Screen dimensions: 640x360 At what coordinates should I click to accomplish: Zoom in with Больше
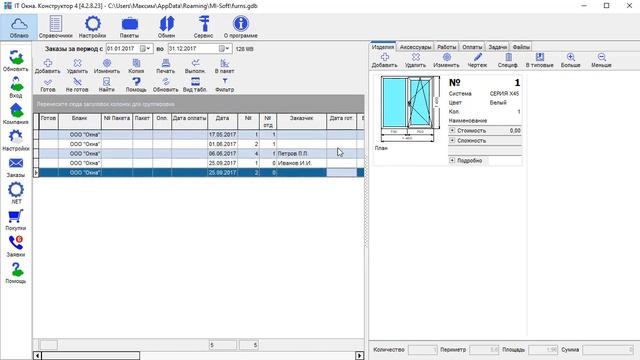(x=571, y=60)
